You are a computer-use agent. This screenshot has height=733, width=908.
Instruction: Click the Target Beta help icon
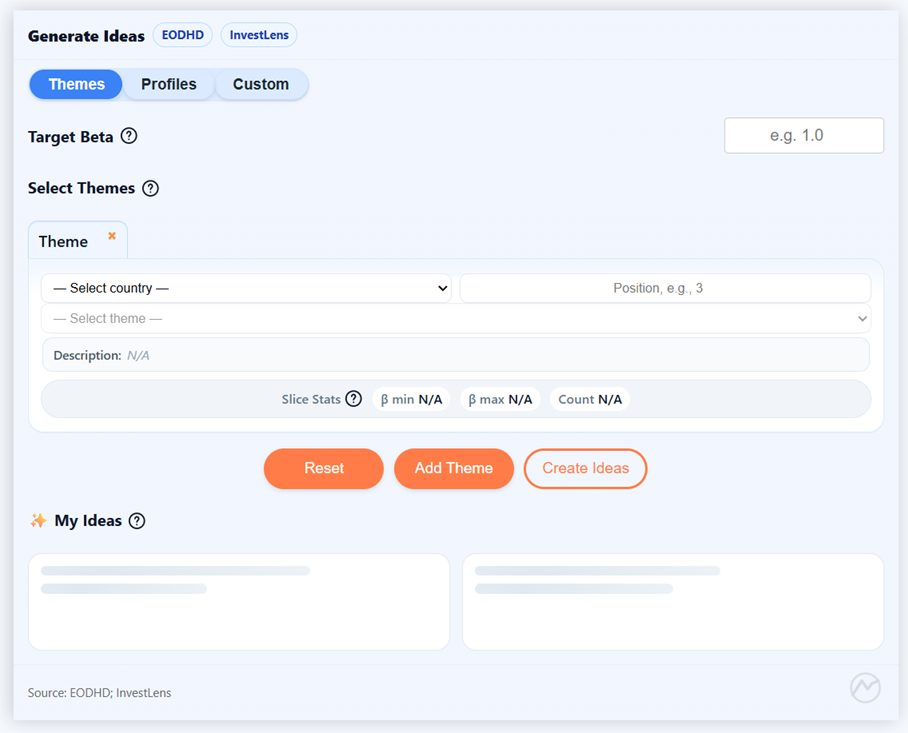pyautogui.click(x=129, y=136)
